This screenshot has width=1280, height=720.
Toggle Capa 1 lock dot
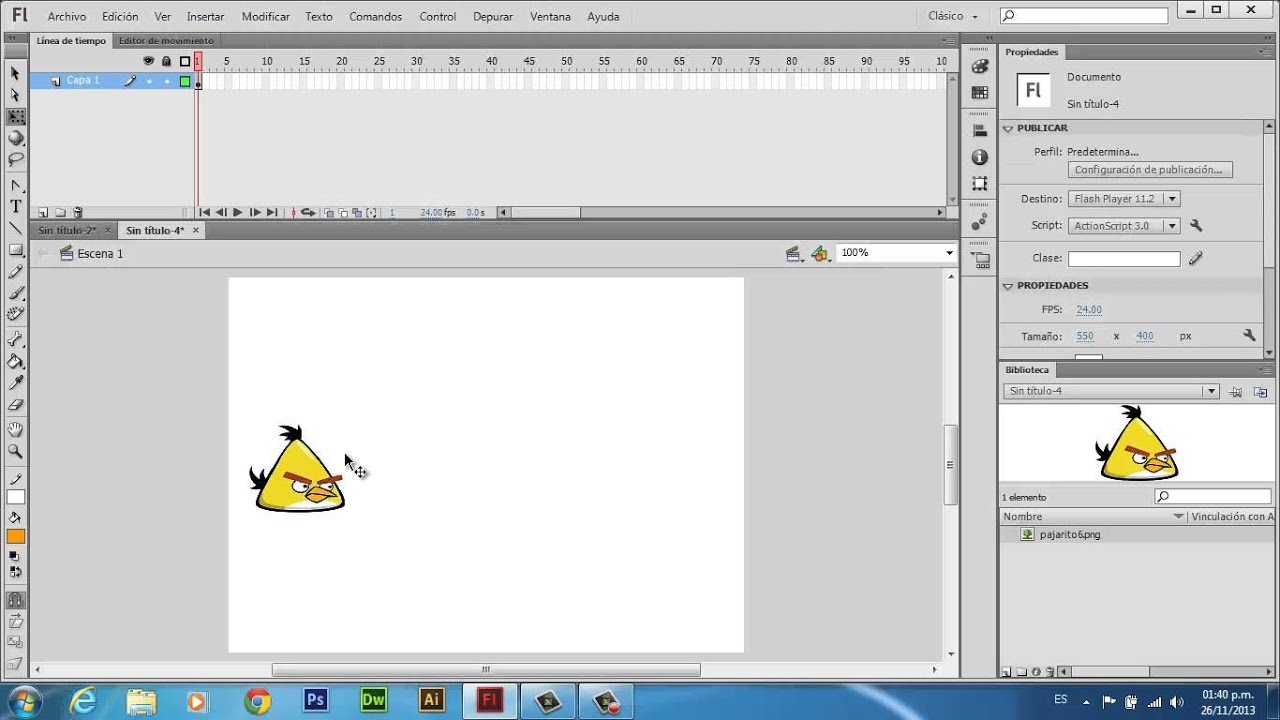point(167,81)
